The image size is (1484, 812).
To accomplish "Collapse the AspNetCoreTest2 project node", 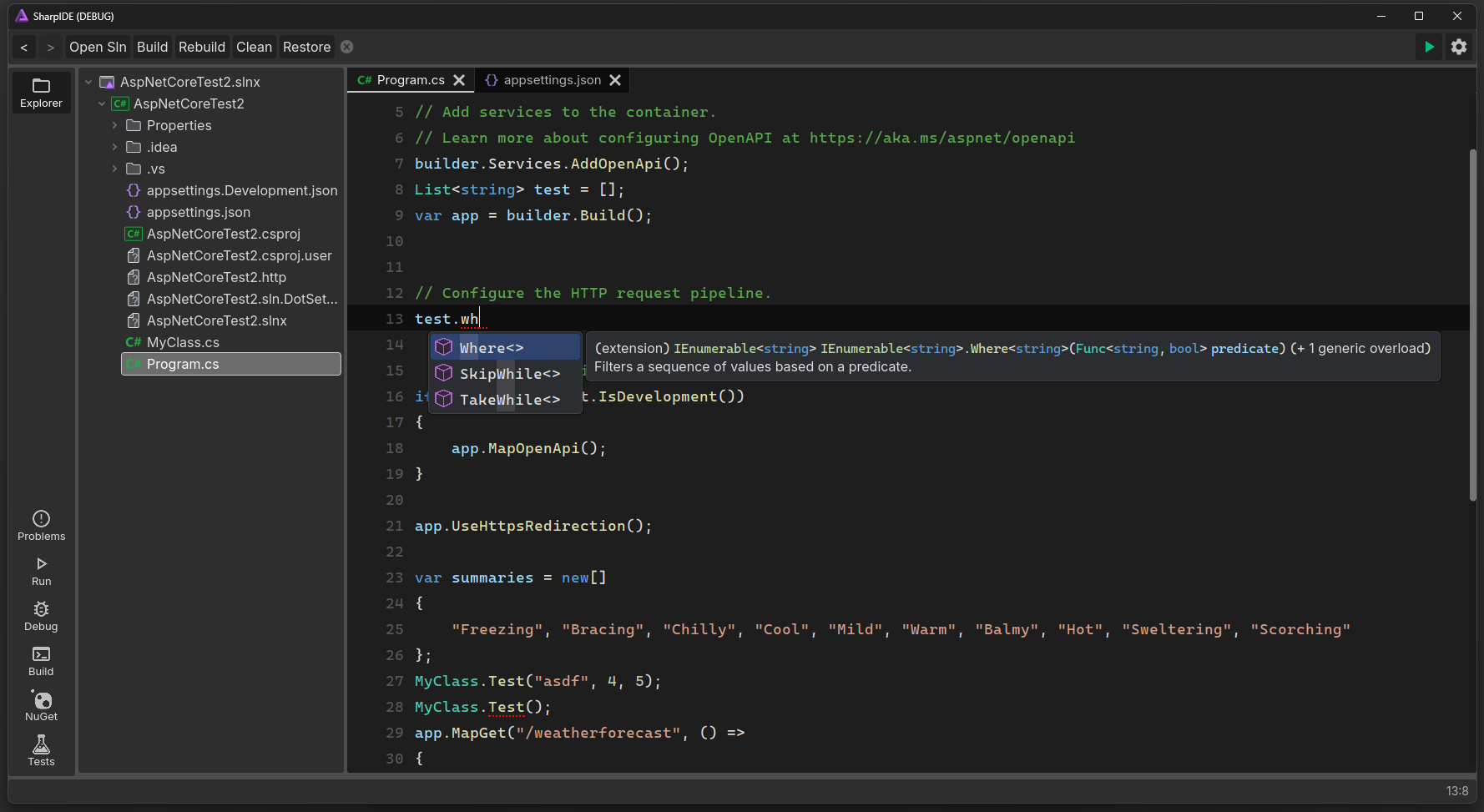I will pyautogui.click(x=102, y=103).
